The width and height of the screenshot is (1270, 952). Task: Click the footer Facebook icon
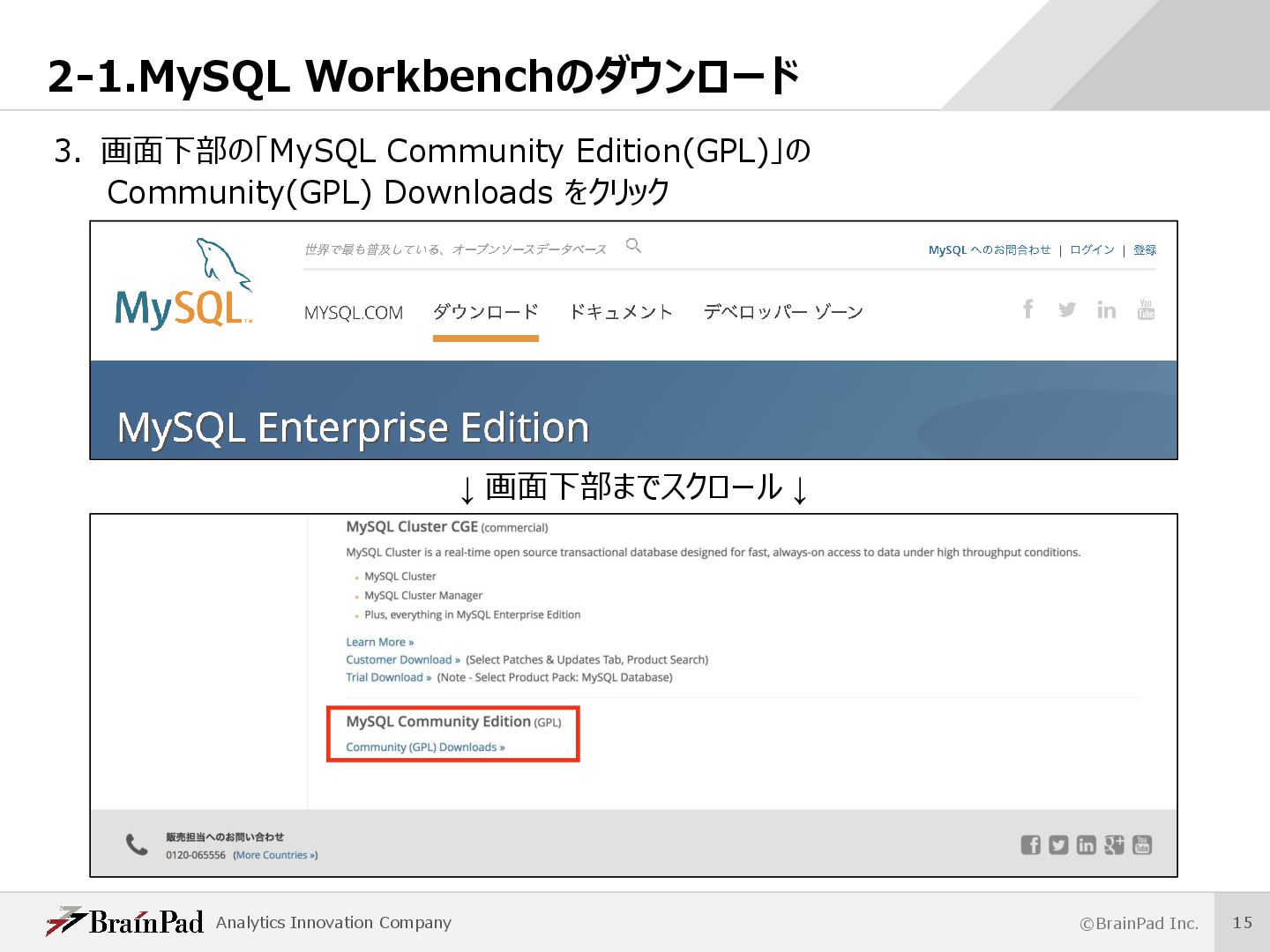1031,844
